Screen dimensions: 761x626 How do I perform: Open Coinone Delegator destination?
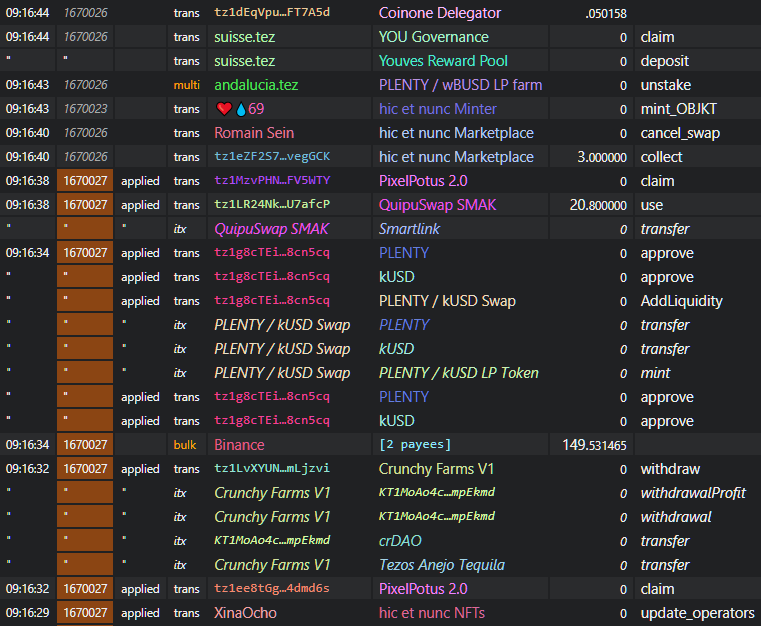point(439,13)
